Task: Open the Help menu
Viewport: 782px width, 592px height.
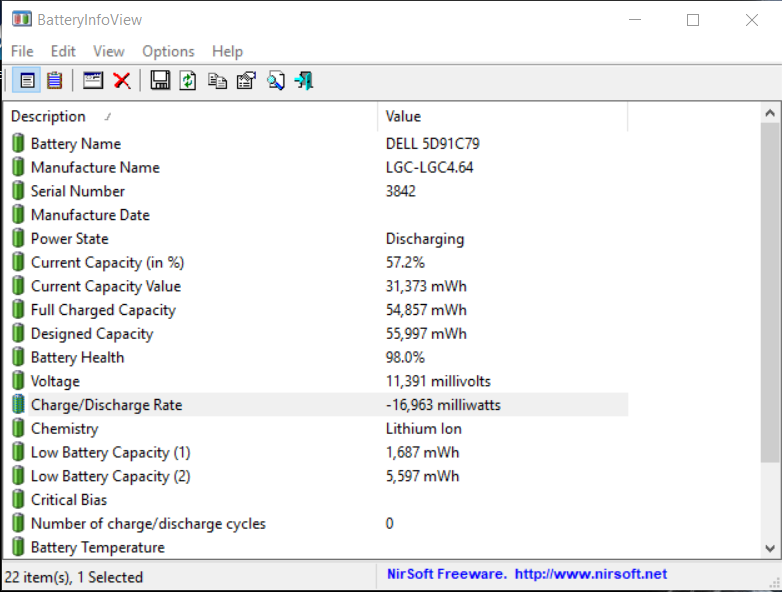Action: 227,51
